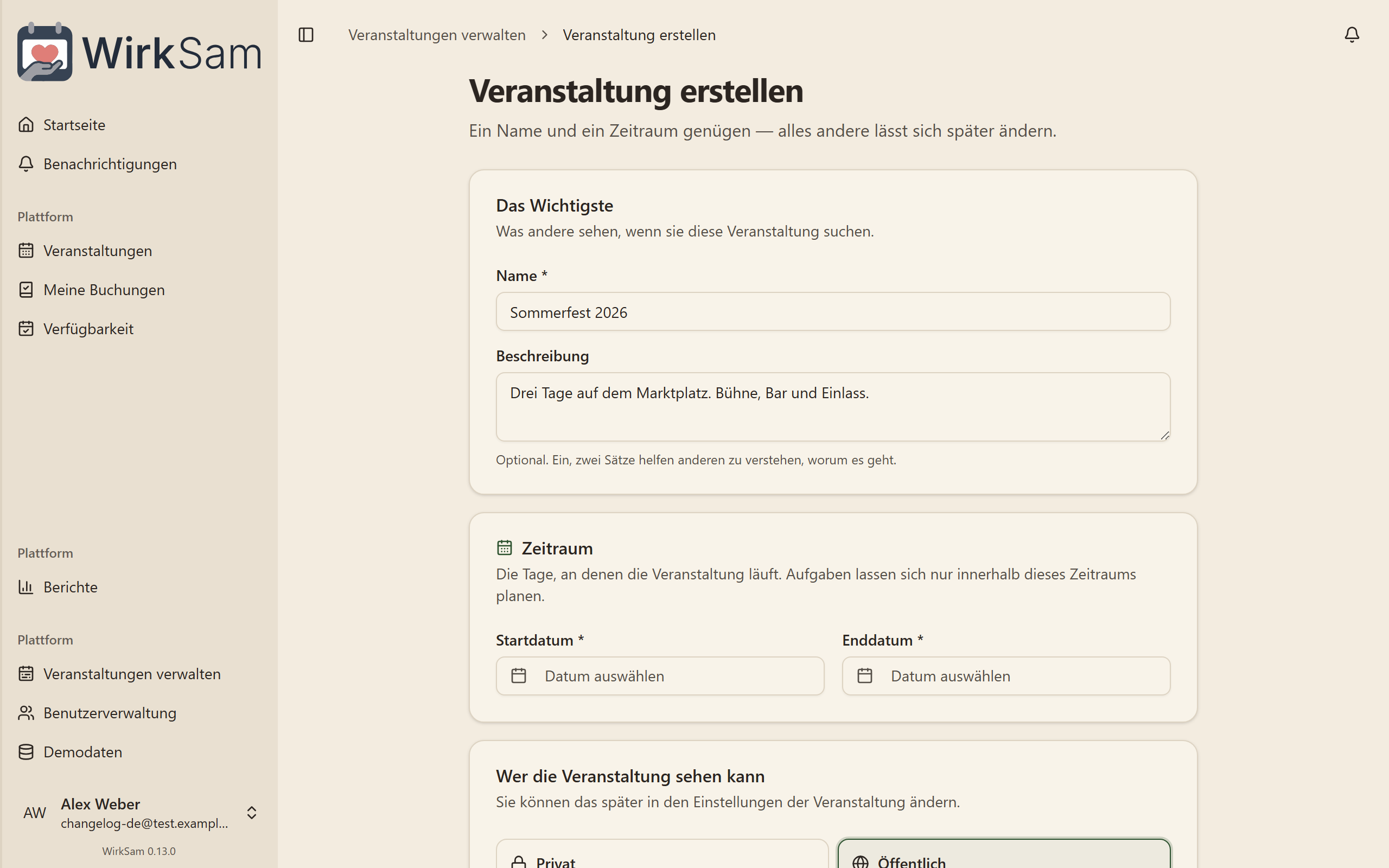
Task: Click the calendar icon in the Startdatum field
Action: (519, 676)
